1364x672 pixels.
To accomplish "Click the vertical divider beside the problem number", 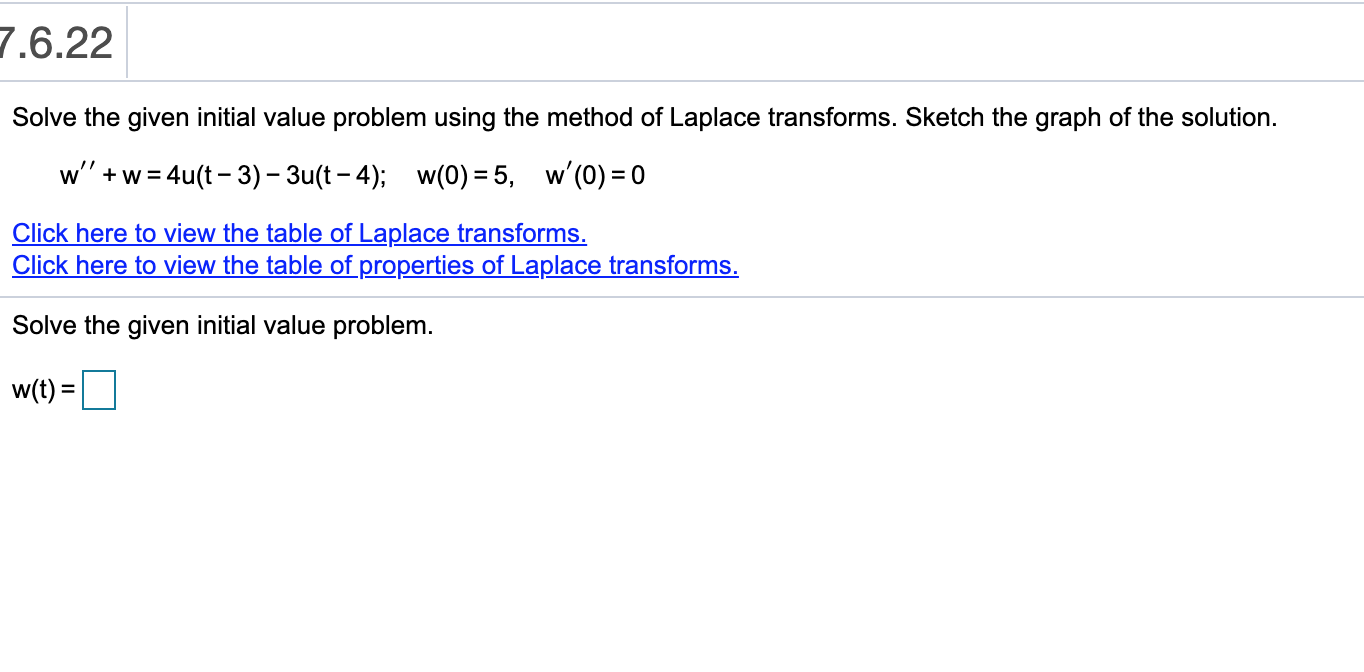I will tap(127, 42).
